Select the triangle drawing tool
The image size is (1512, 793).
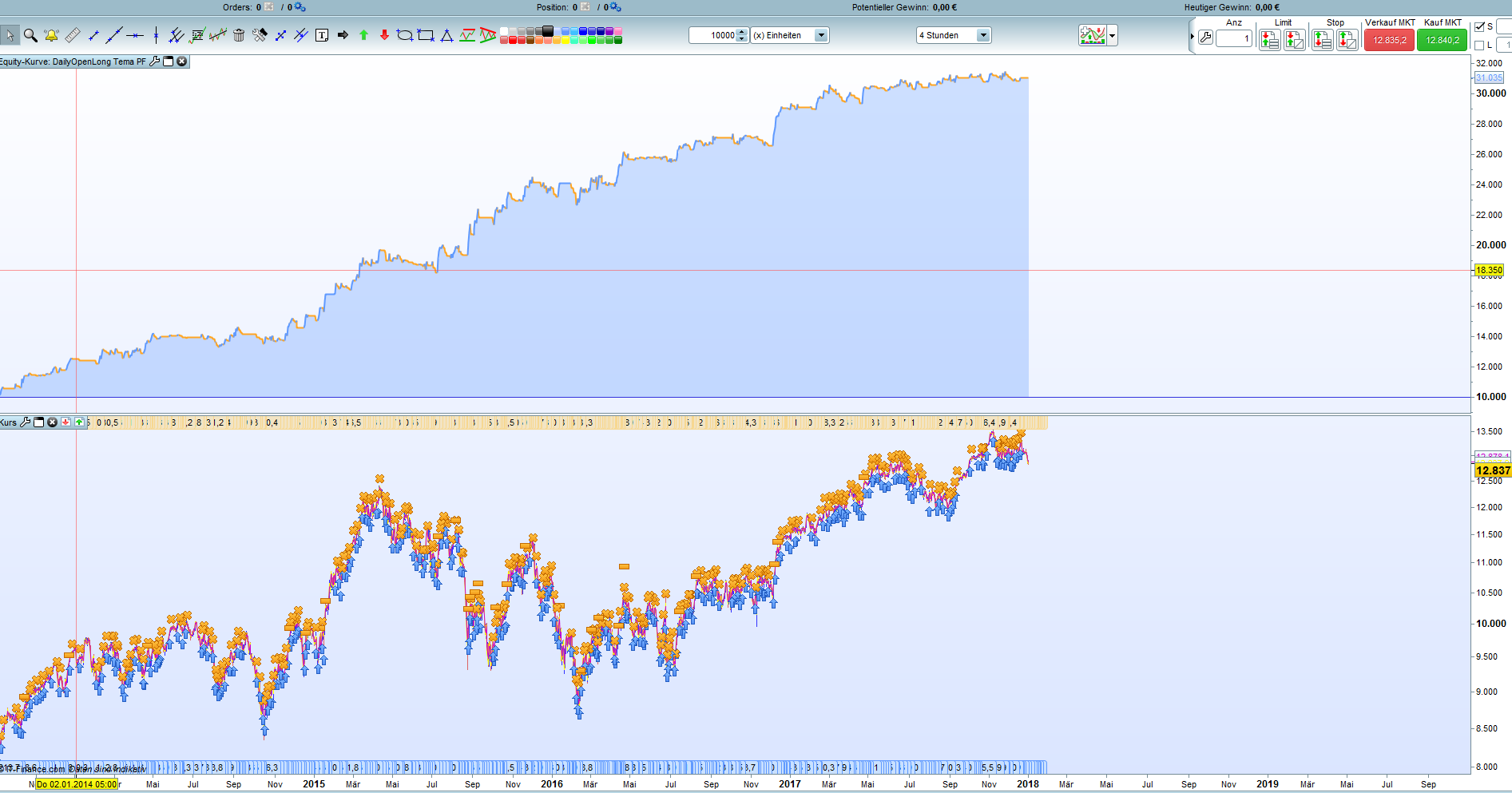[446, 35]
